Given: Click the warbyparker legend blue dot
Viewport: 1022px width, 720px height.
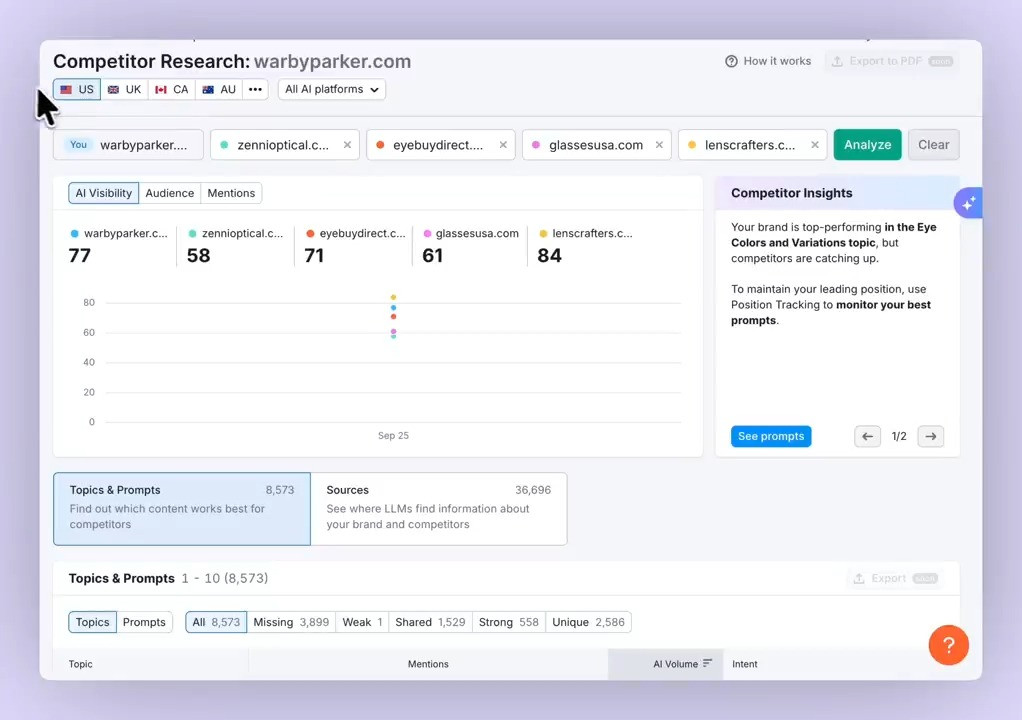Looking at the screenshot, I should (x=74, y=233).
